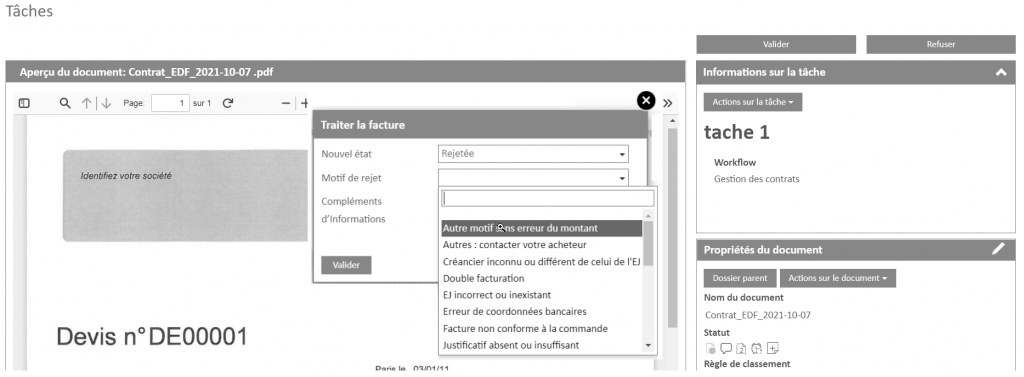Click the Devis n°DE00001 heading in preview
This screenshot has height=377, width=1024.
[152, 337]
